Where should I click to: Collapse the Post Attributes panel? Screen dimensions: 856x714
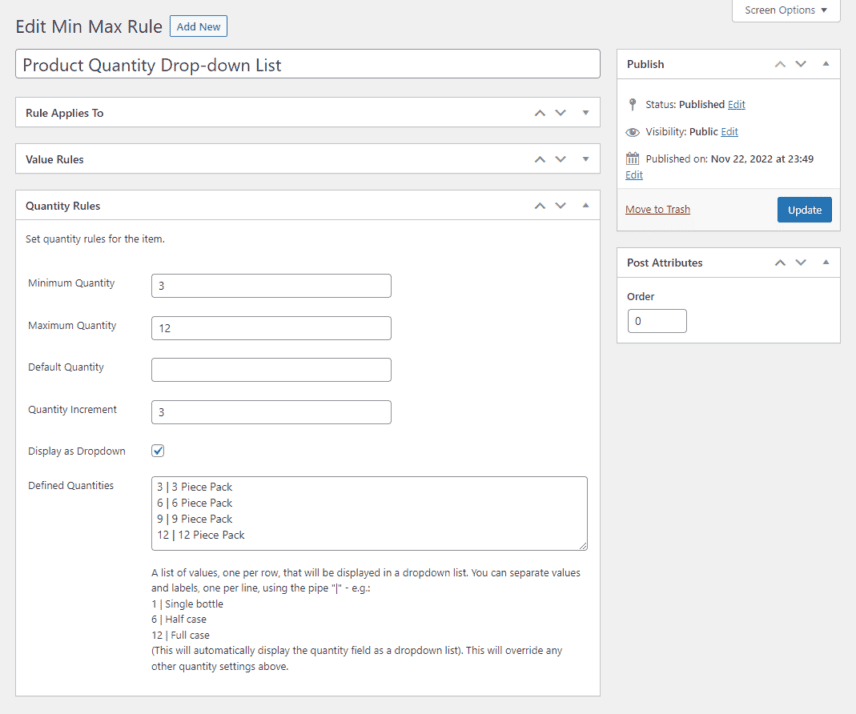[825, 262]
